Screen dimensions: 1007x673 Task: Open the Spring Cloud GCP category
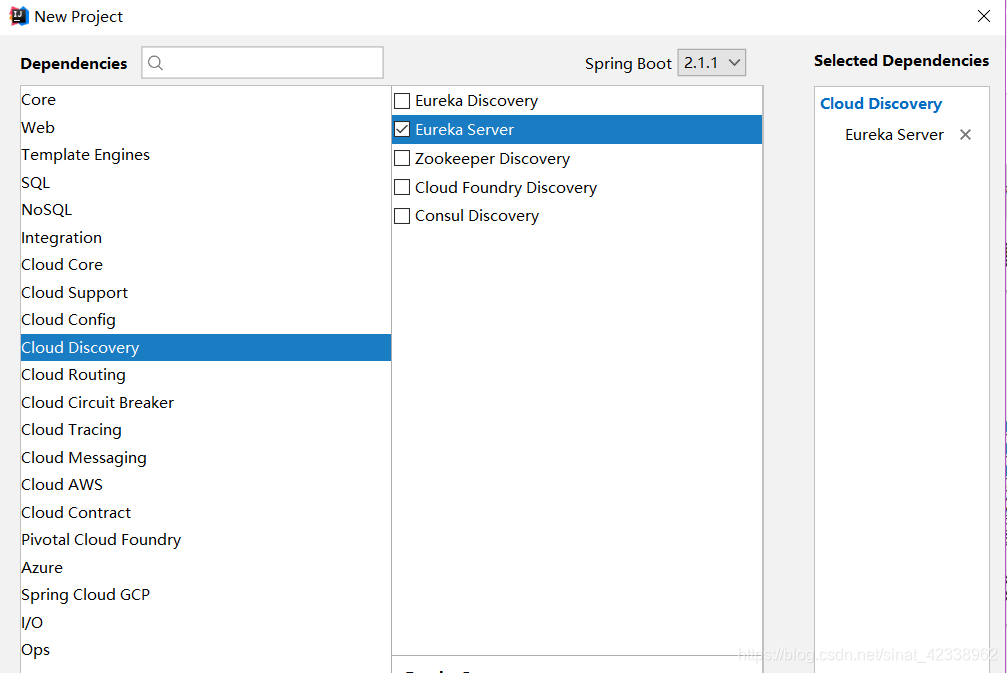point(206,595)
